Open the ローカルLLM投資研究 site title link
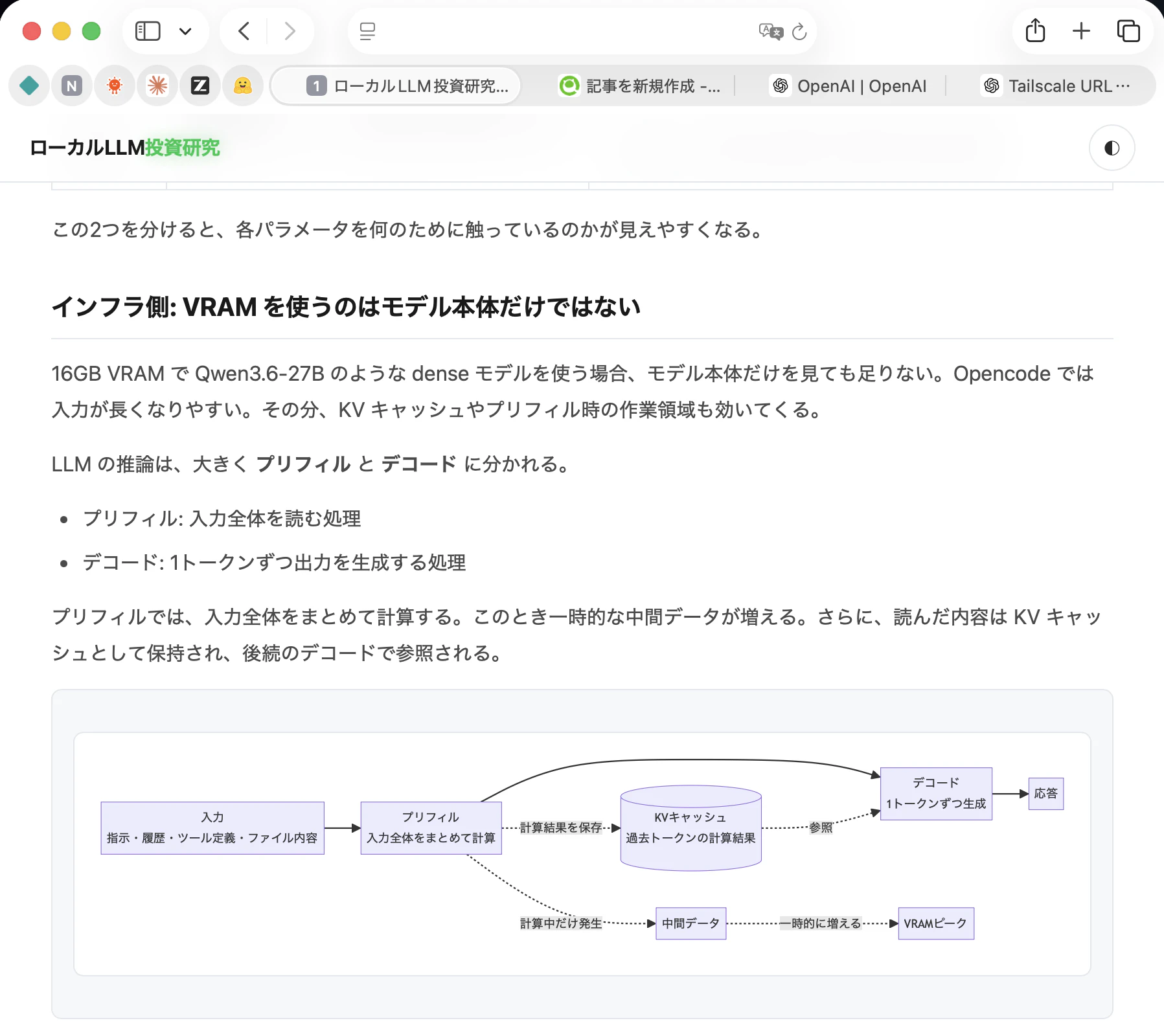The image size is (1164, 1036). pyautogui.click(x=125, y=148)
